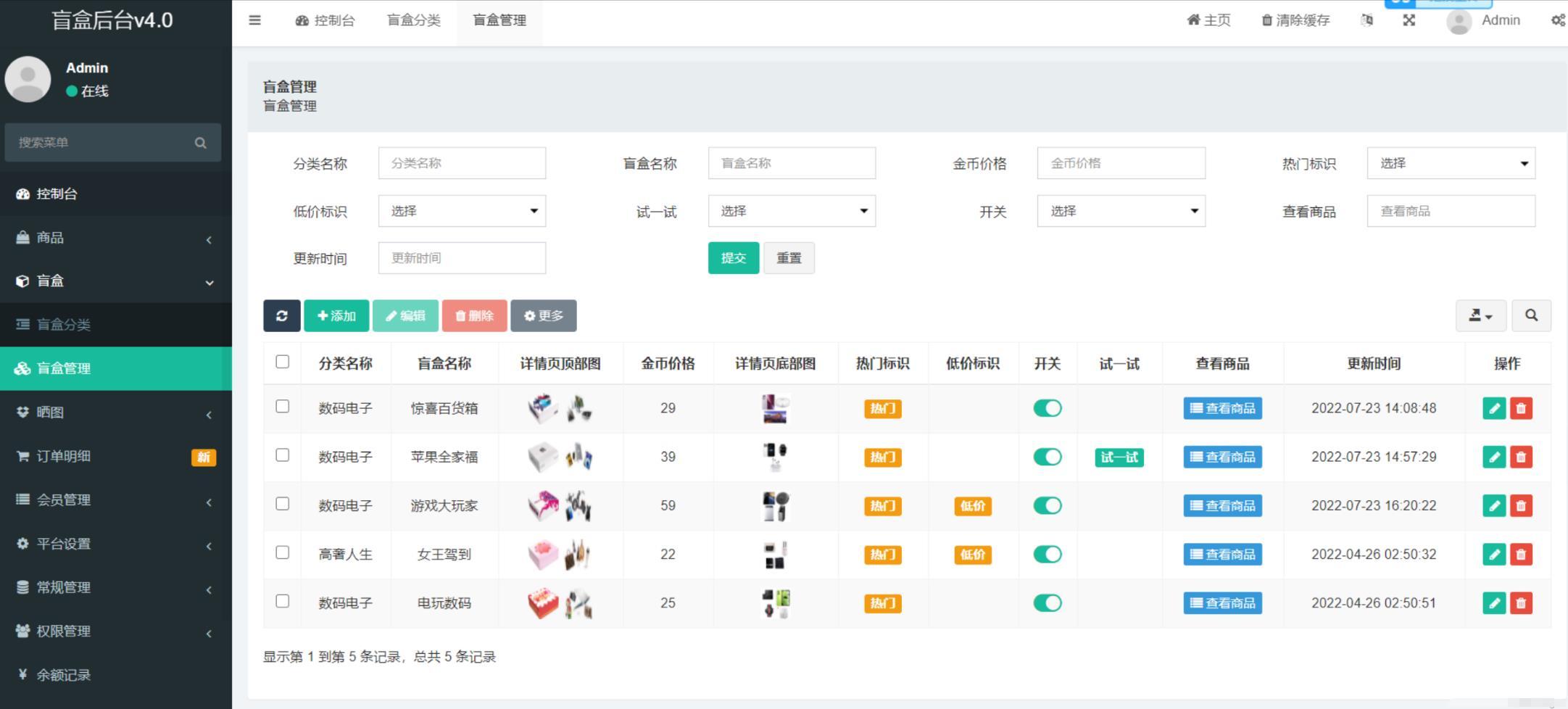Click the 主页 home link

1208,20
